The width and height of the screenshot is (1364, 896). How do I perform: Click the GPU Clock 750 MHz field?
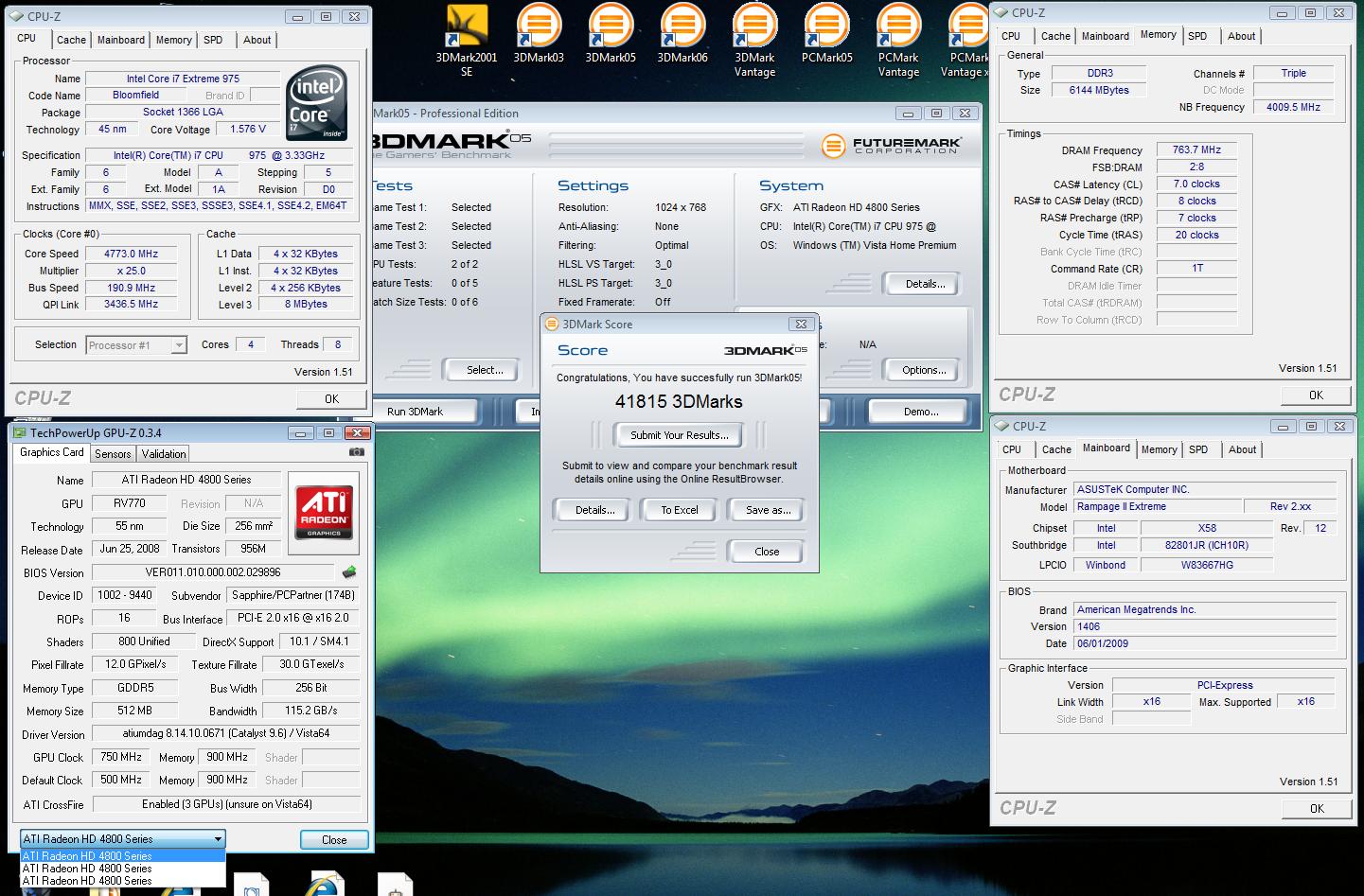[x=121, y=757]
